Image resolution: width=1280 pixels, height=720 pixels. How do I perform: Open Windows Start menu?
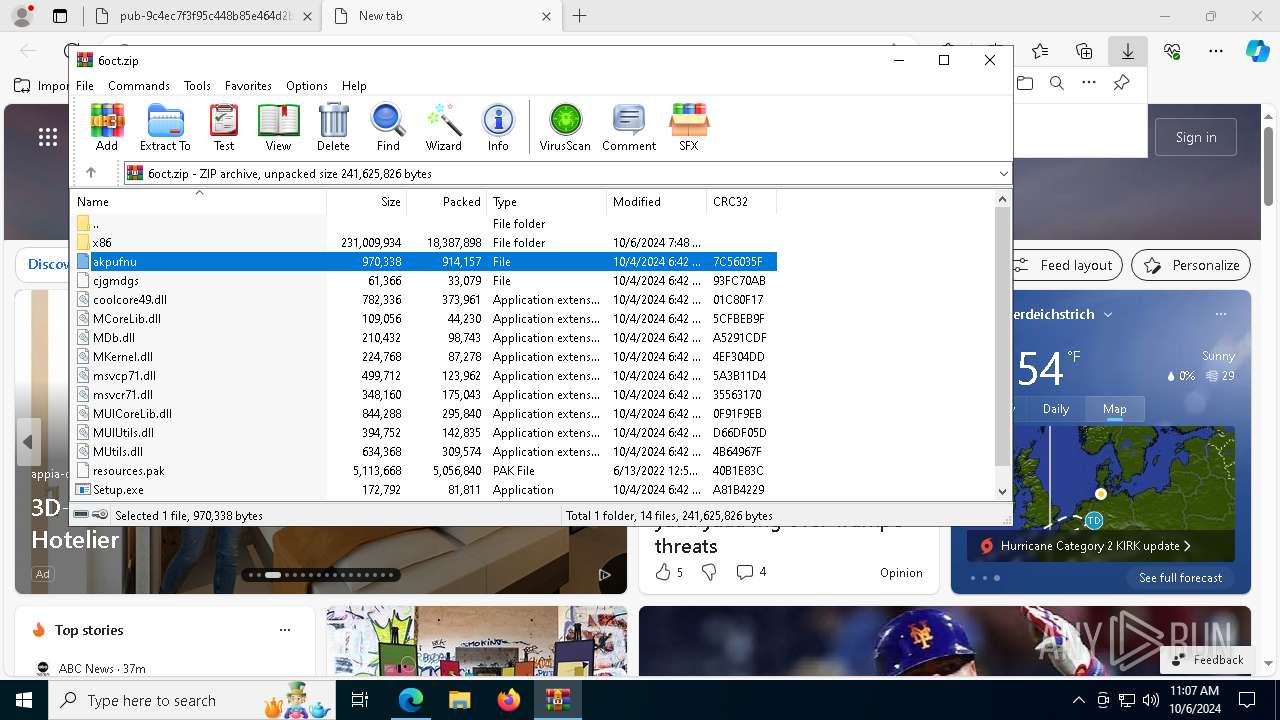(24, 700)
